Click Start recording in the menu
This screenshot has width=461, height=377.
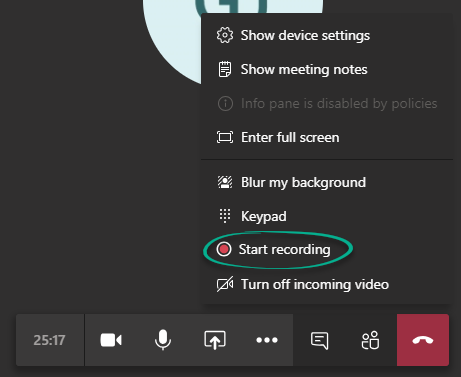327,249
